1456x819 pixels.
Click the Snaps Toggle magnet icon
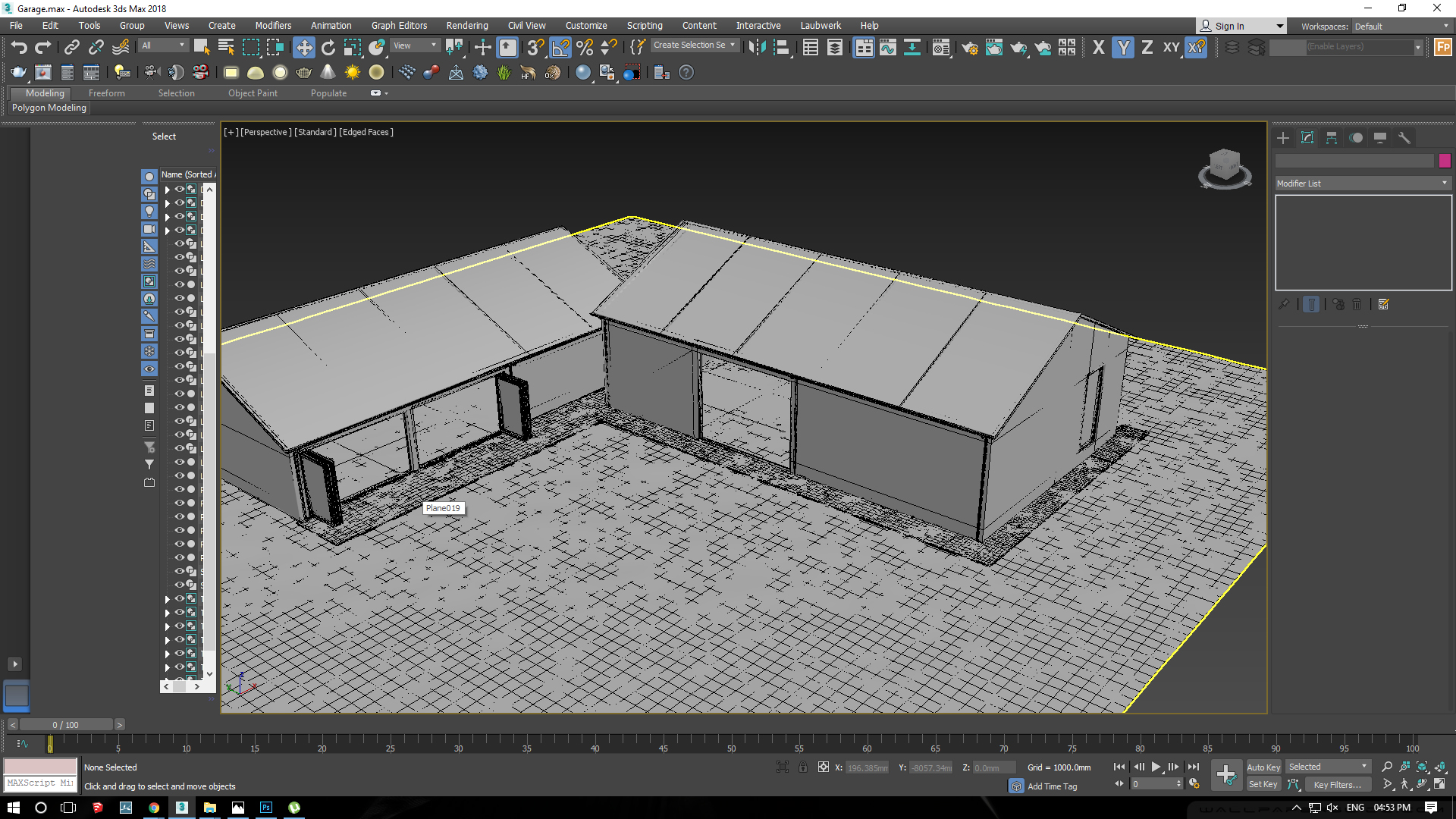point(535,47)
